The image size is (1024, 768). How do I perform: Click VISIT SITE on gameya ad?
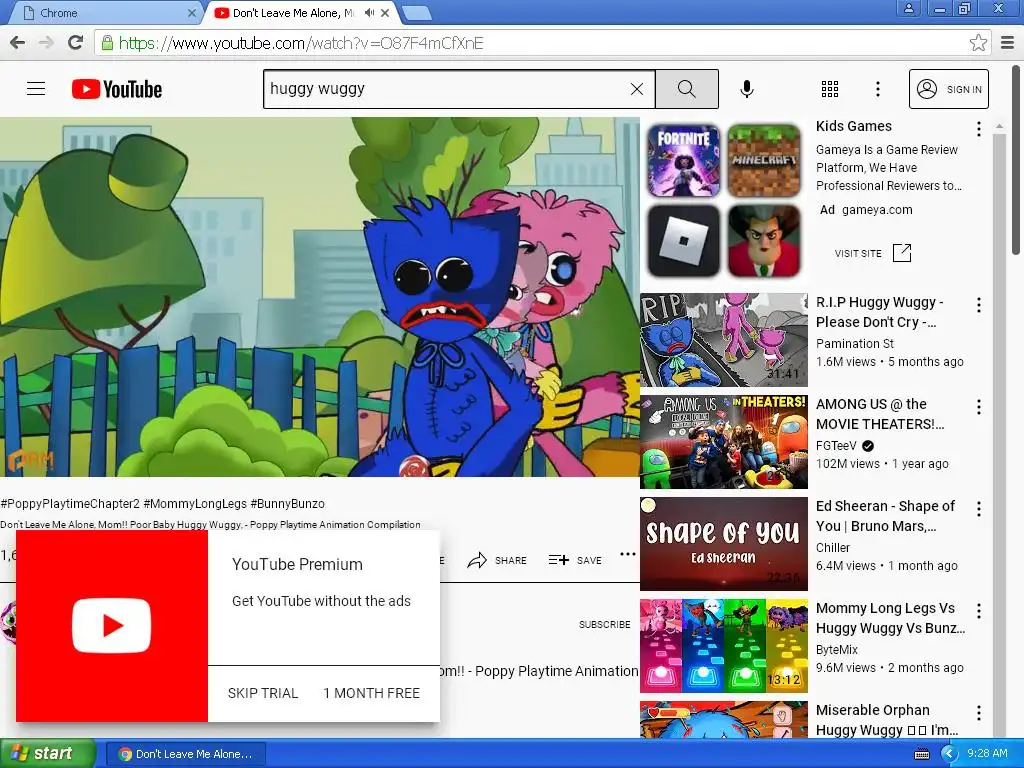[858, 253]
